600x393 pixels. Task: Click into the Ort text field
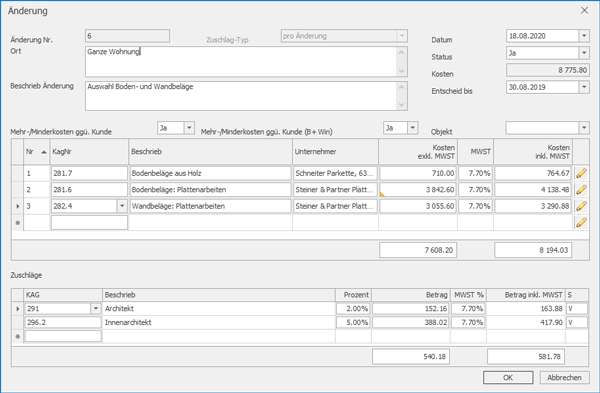(246, 62)
